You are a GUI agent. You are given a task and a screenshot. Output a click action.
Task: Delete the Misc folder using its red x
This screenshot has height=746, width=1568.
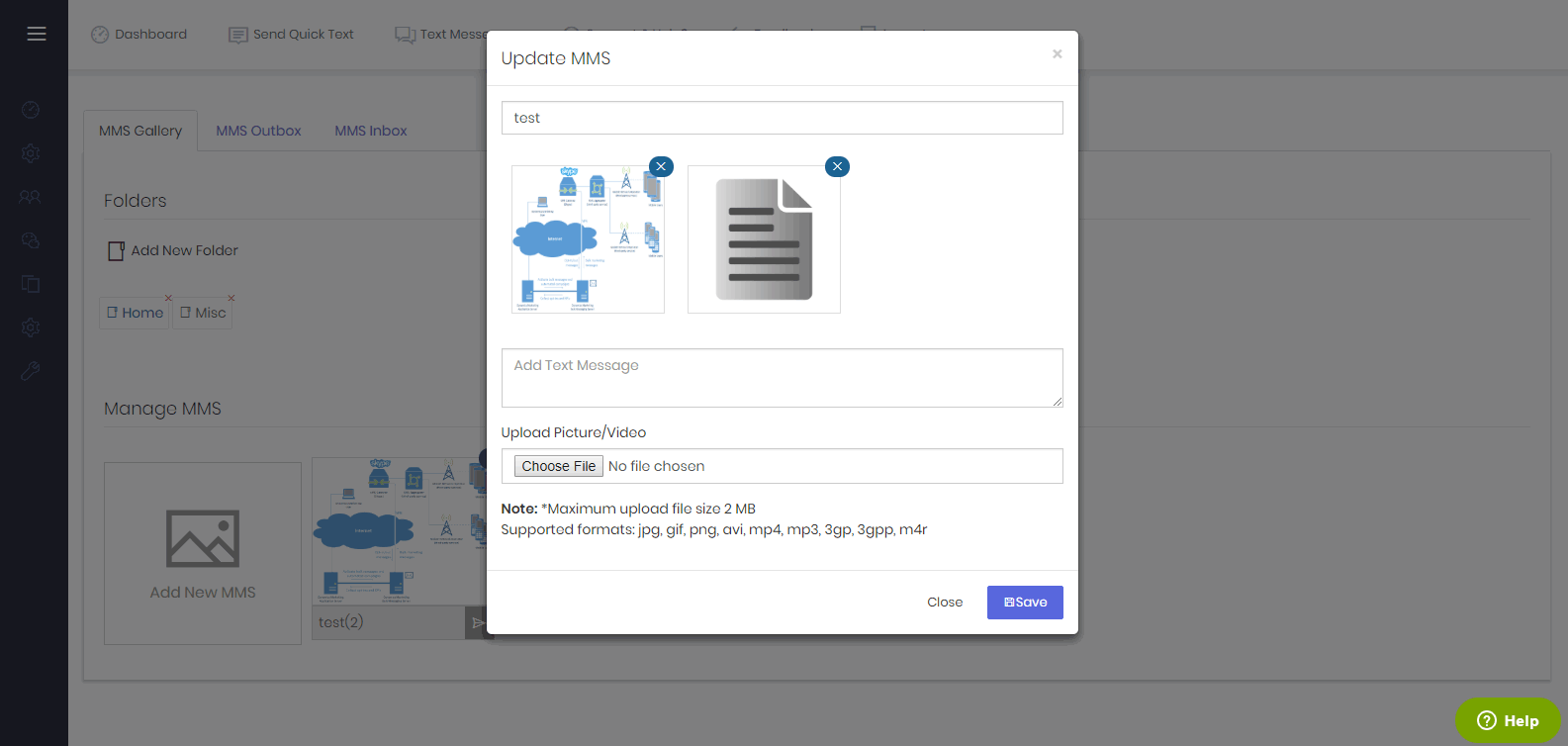click(231, 298)
